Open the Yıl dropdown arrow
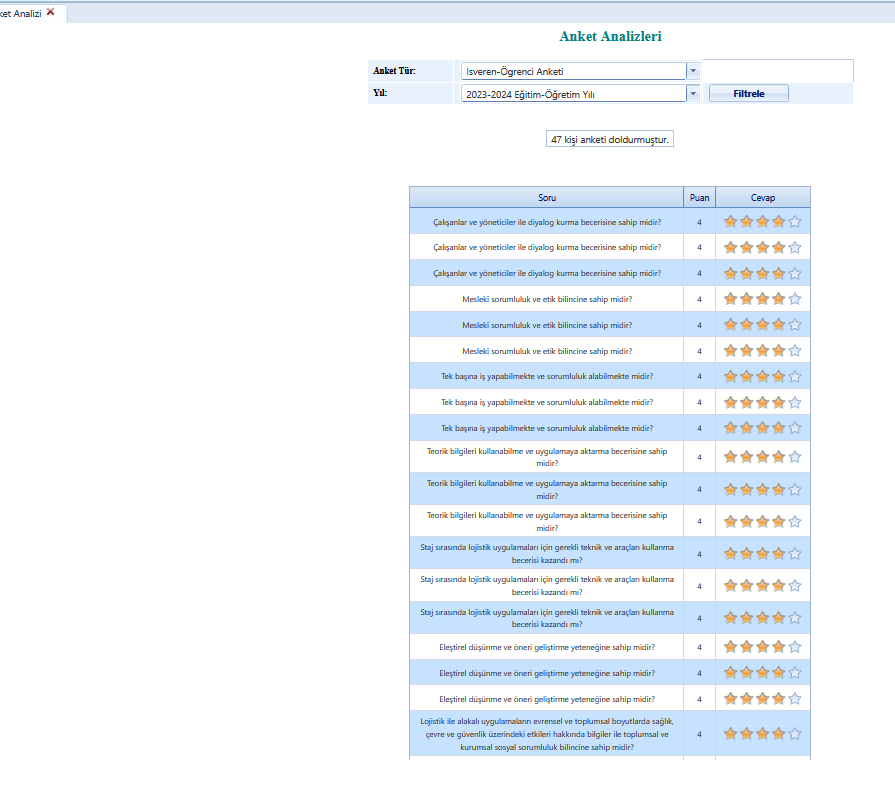 pos(693,94)
